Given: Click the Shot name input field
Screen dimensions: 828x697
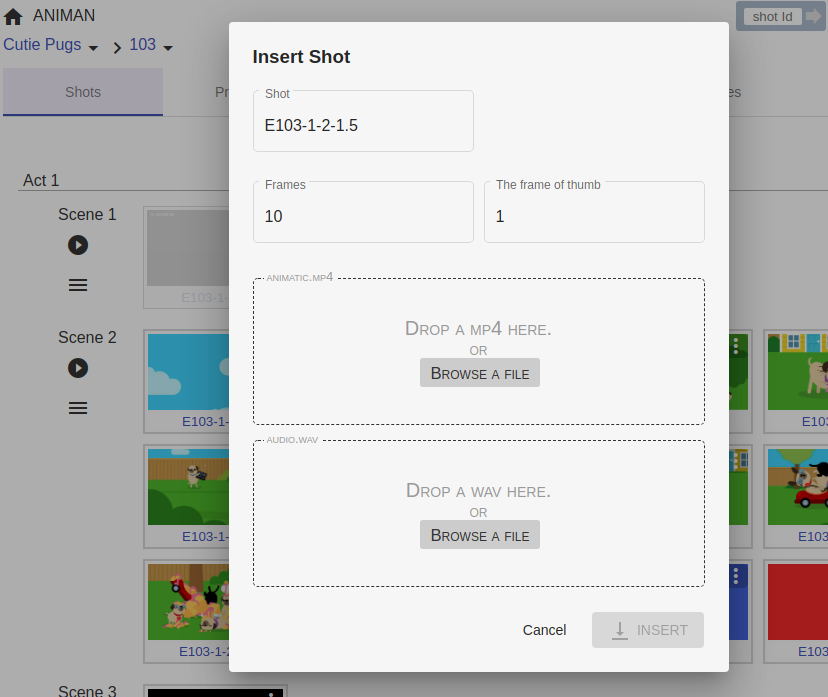Looking at the screenshot, I should point(363,126).
